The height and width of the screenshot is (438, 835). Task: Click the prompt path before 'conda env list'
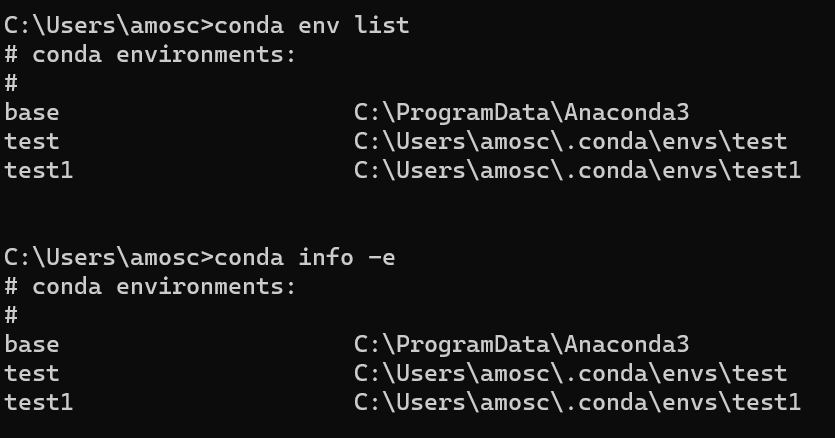coord(108,25)
